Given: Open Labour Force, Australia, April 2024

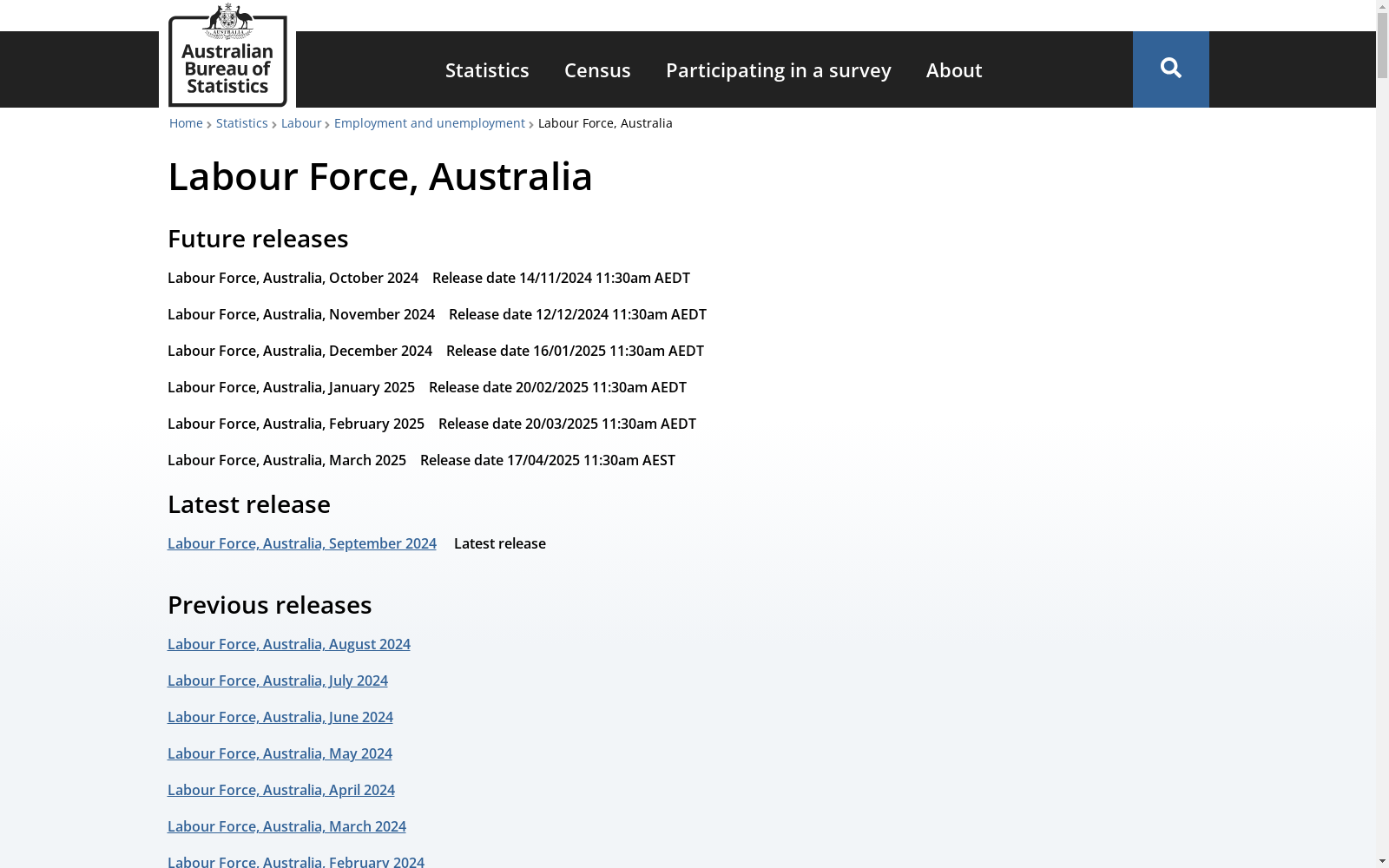Looking at the screenshot, I should click(x=281, y=790).
